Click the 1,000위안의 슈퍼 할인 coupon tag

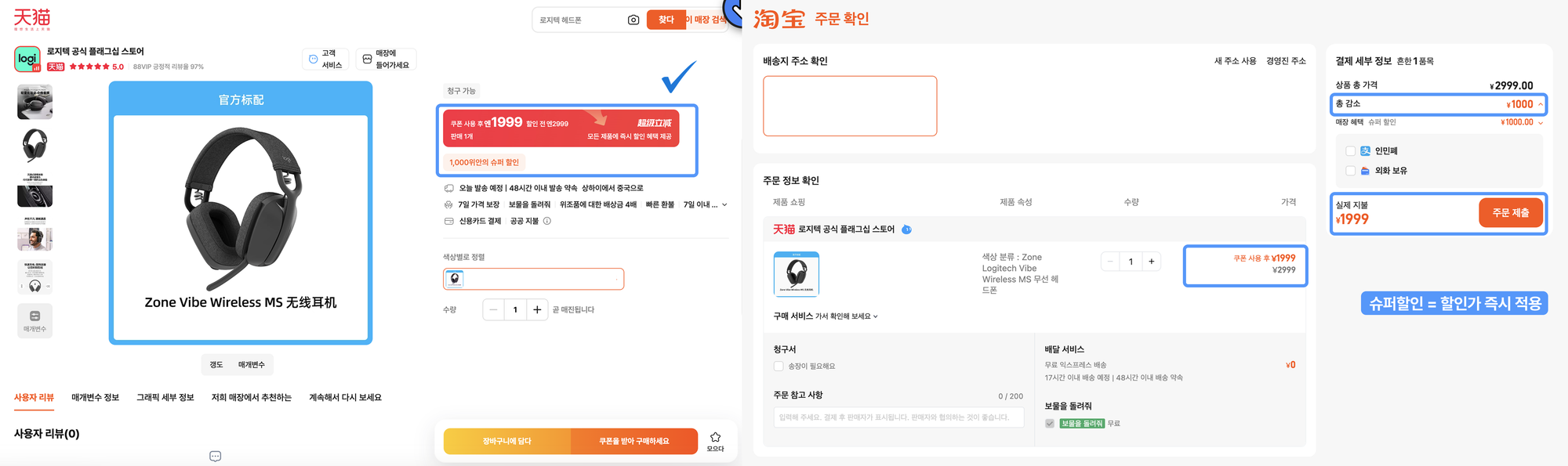(x=485, y=162)
